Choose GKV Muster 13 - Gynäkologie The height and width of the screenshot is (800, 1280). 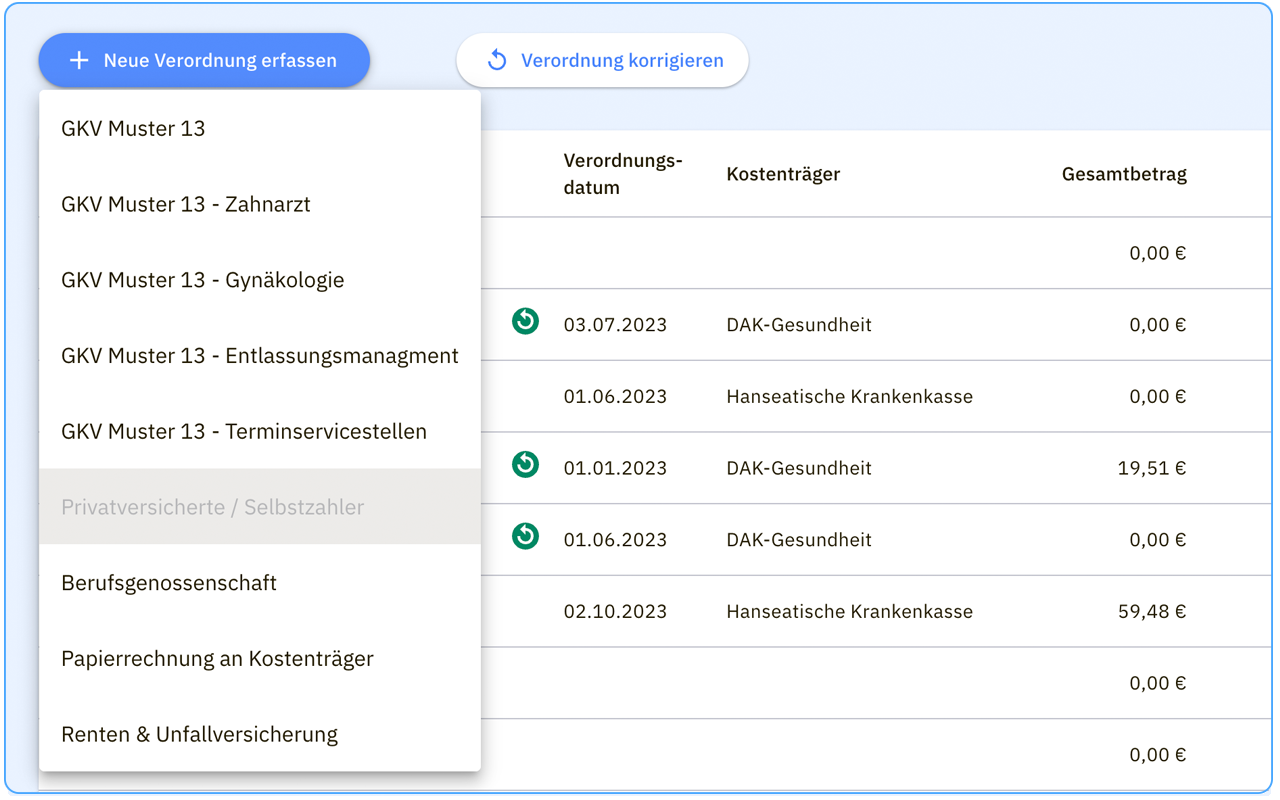pos(203,280)
